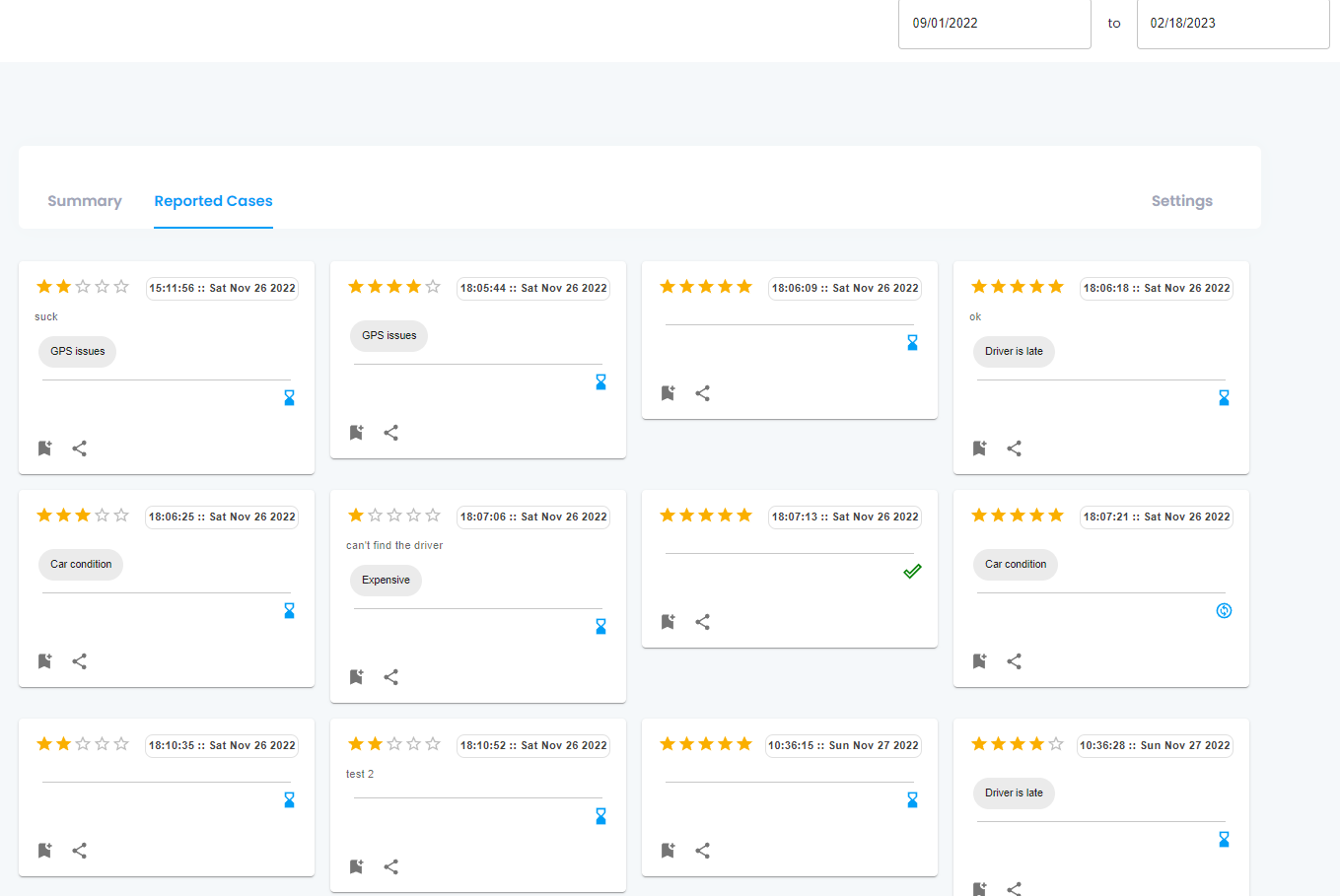Screen dimensions: 1340x896
Task: Click the hourglass on the 18:07:06 case
Action: pyautogui.click(x=600, y=627)
